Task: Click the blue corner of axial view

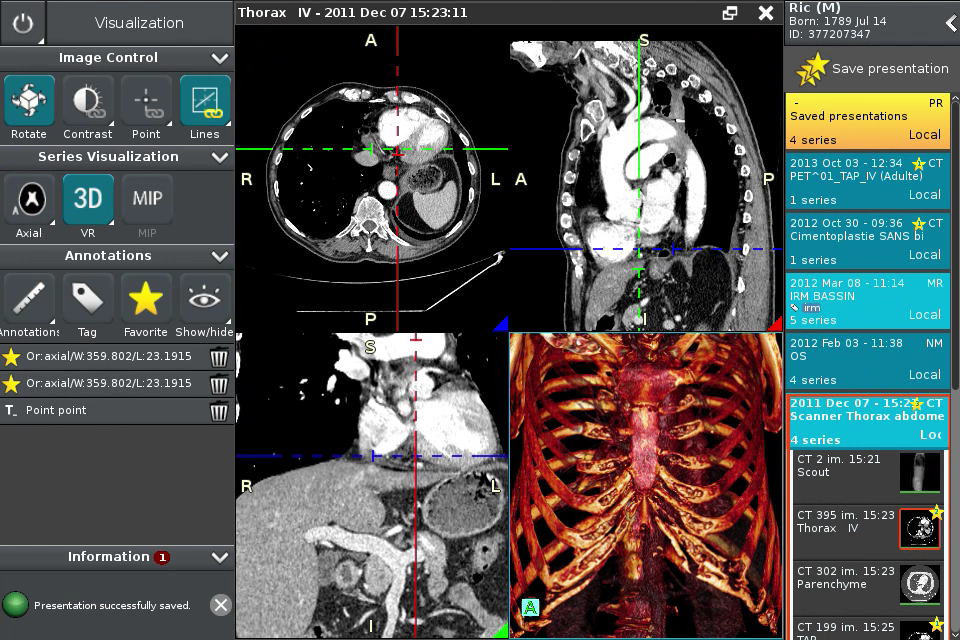Action: (x=502, y=324)
